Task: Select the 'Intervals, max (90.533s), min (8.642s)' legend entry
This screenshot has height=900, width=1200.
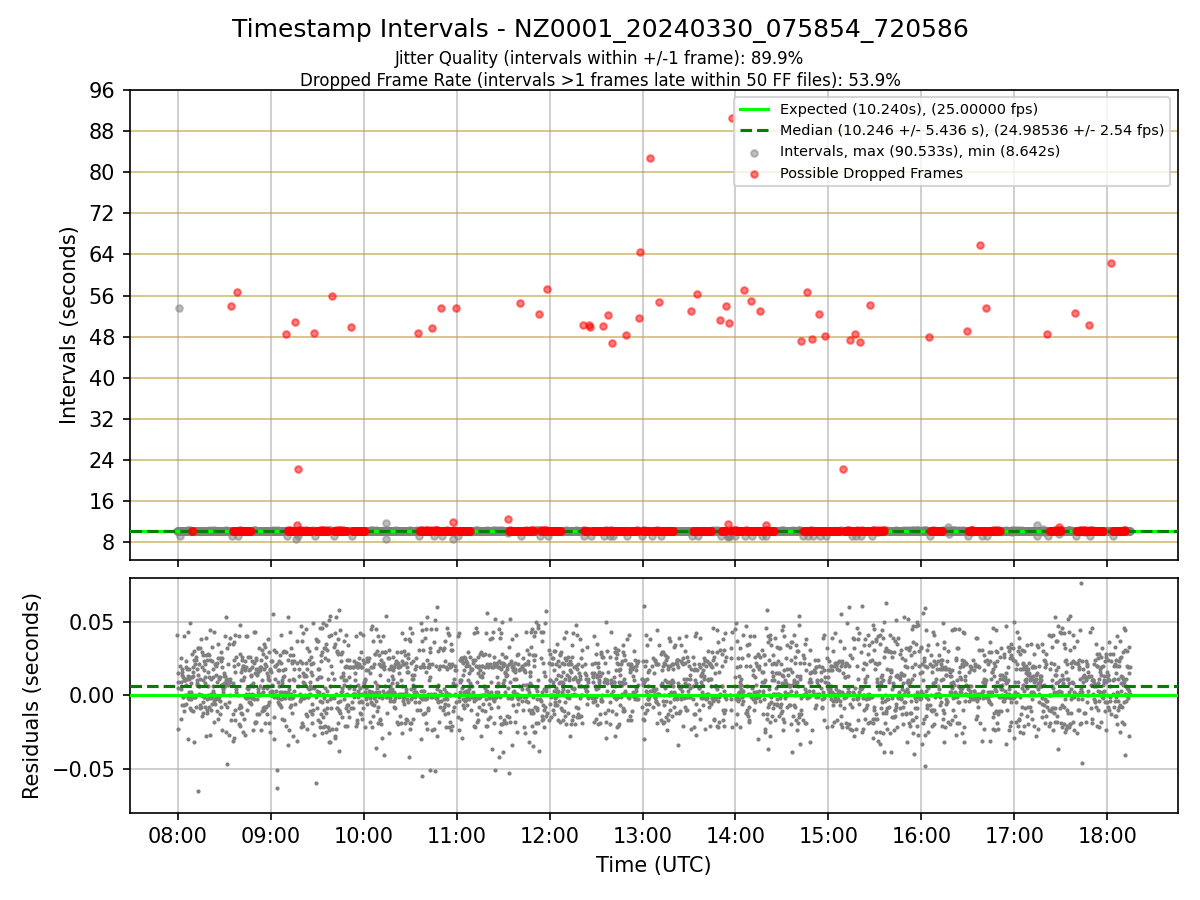Action: 920,151
